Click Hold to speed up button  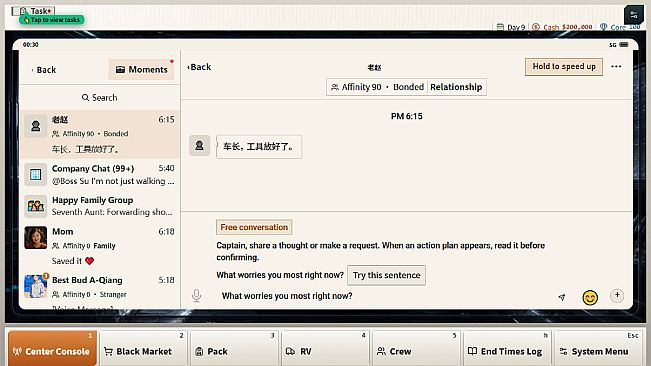[x=564, y=66]
